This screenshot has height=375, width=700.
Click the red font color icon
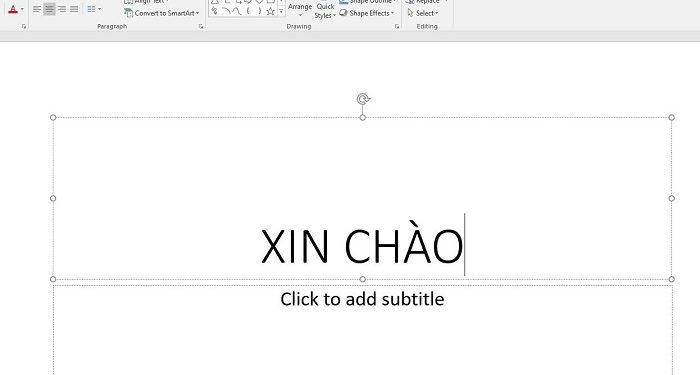tap(13, 9)
